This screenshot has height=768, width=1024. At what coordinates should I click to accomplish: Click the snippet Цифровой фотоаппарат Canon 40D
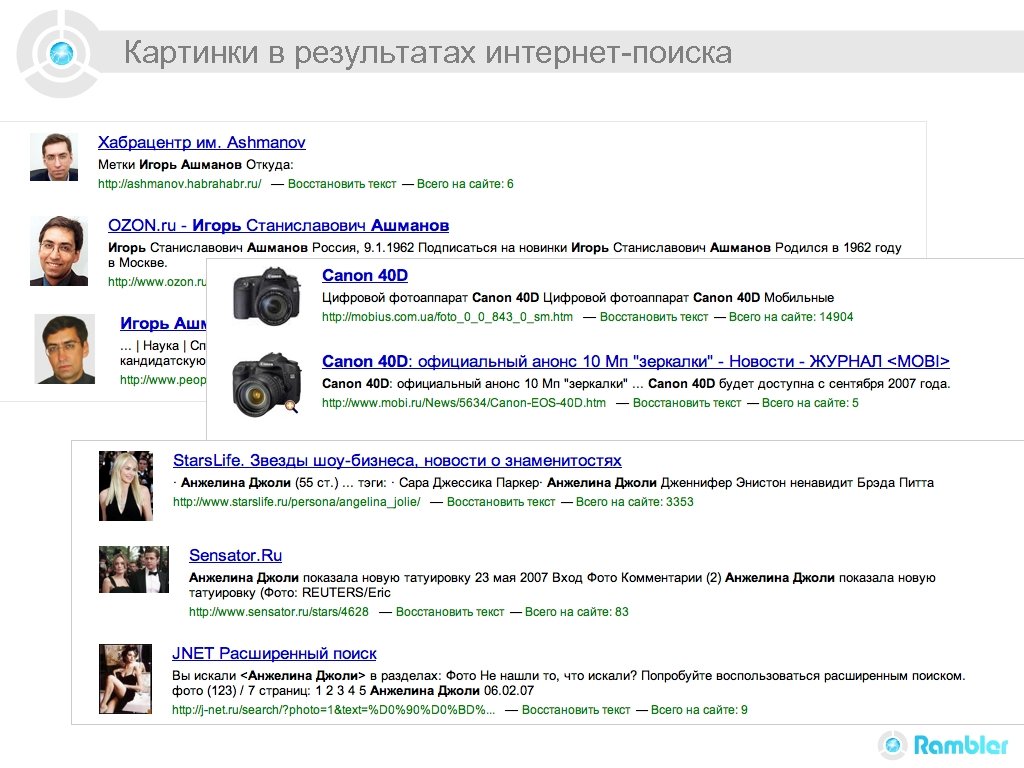click(578, 298)
